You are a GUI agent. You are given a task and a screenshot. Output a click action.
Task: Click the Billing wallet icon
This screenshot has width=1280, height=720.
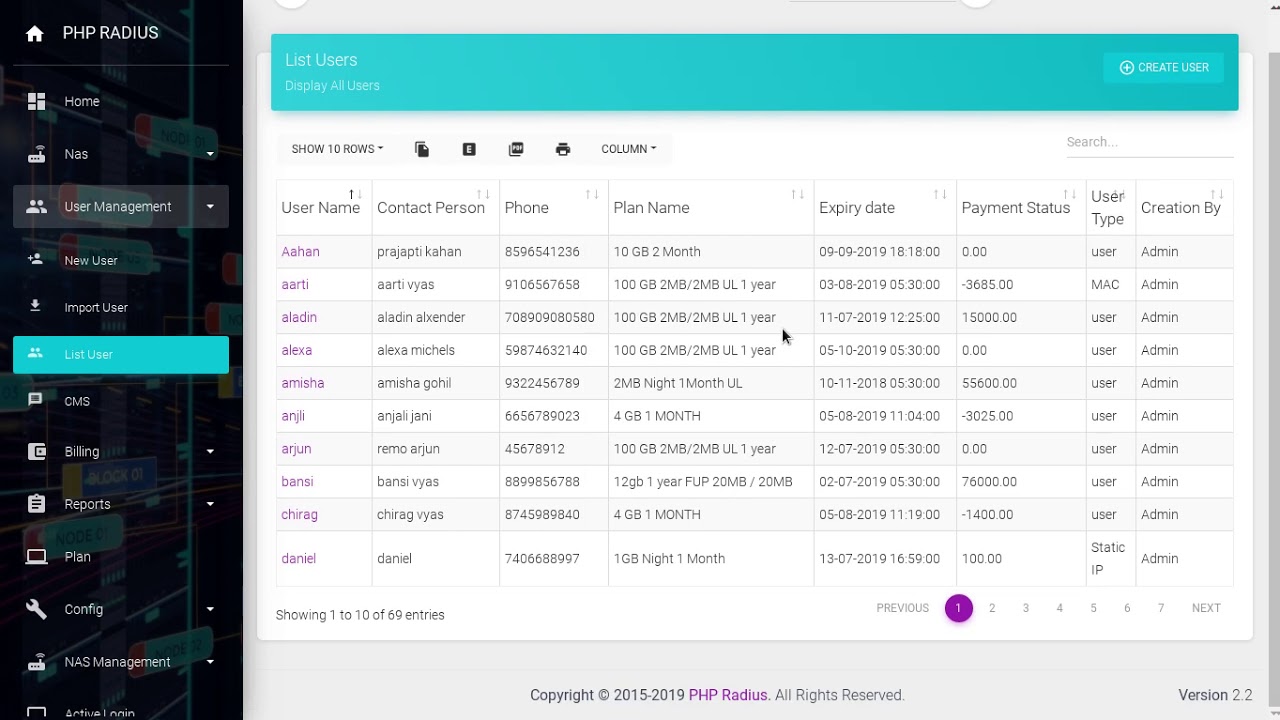click(x=37, y=451)
